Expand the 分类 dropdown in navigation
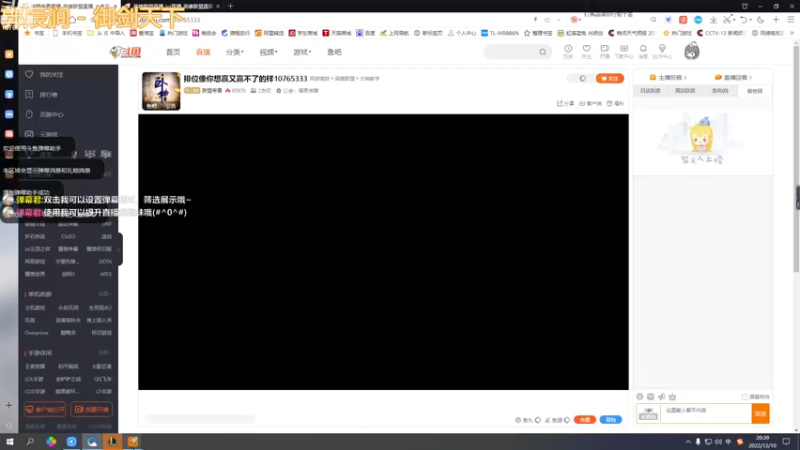800x450 pixels. coord(235,52)
